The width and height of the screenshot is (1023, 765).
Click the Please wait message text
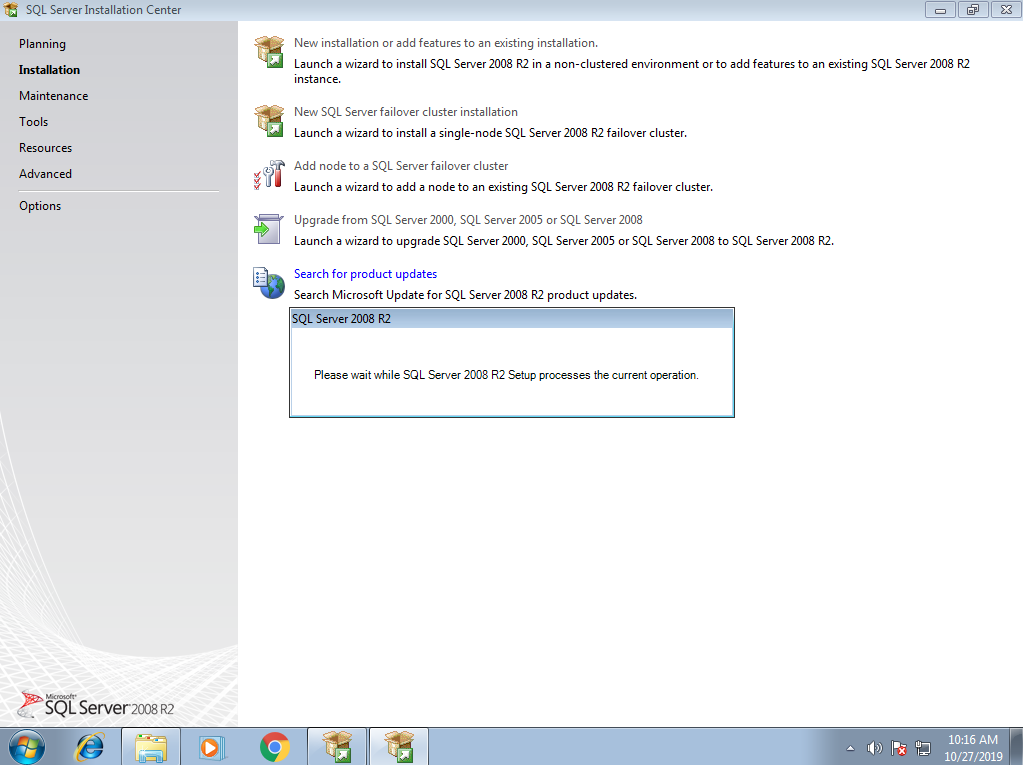(506, 375)
